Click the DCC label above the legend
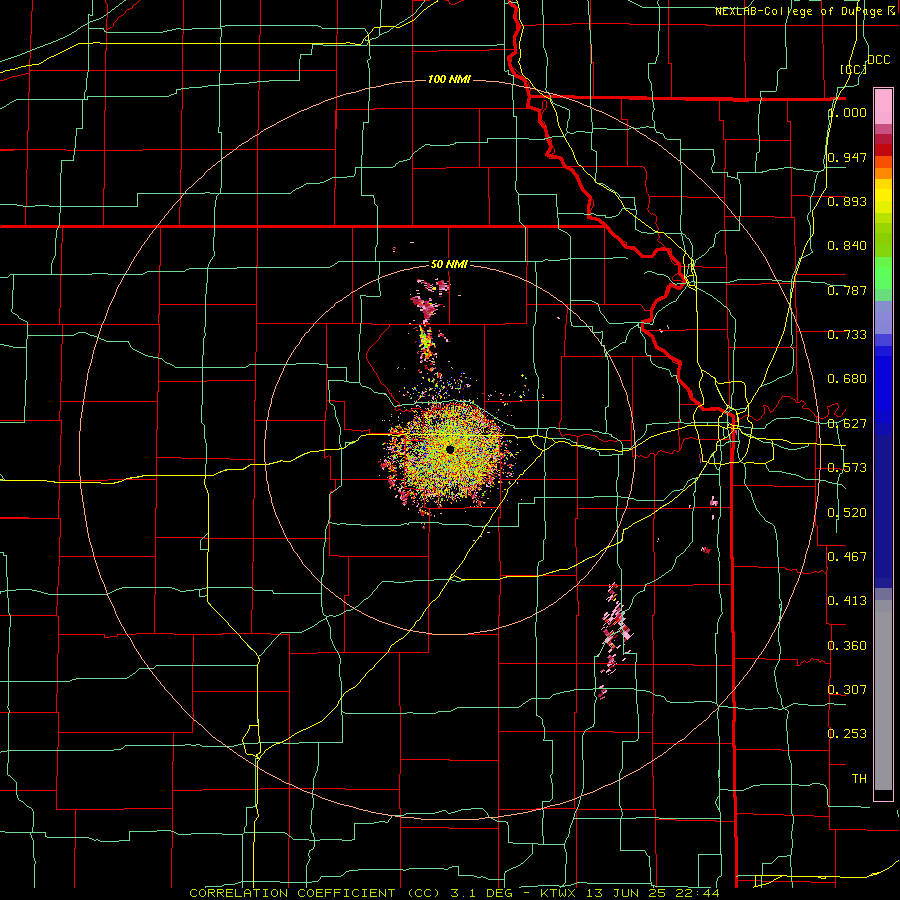 pyautogui.click(x=878, y=60)
